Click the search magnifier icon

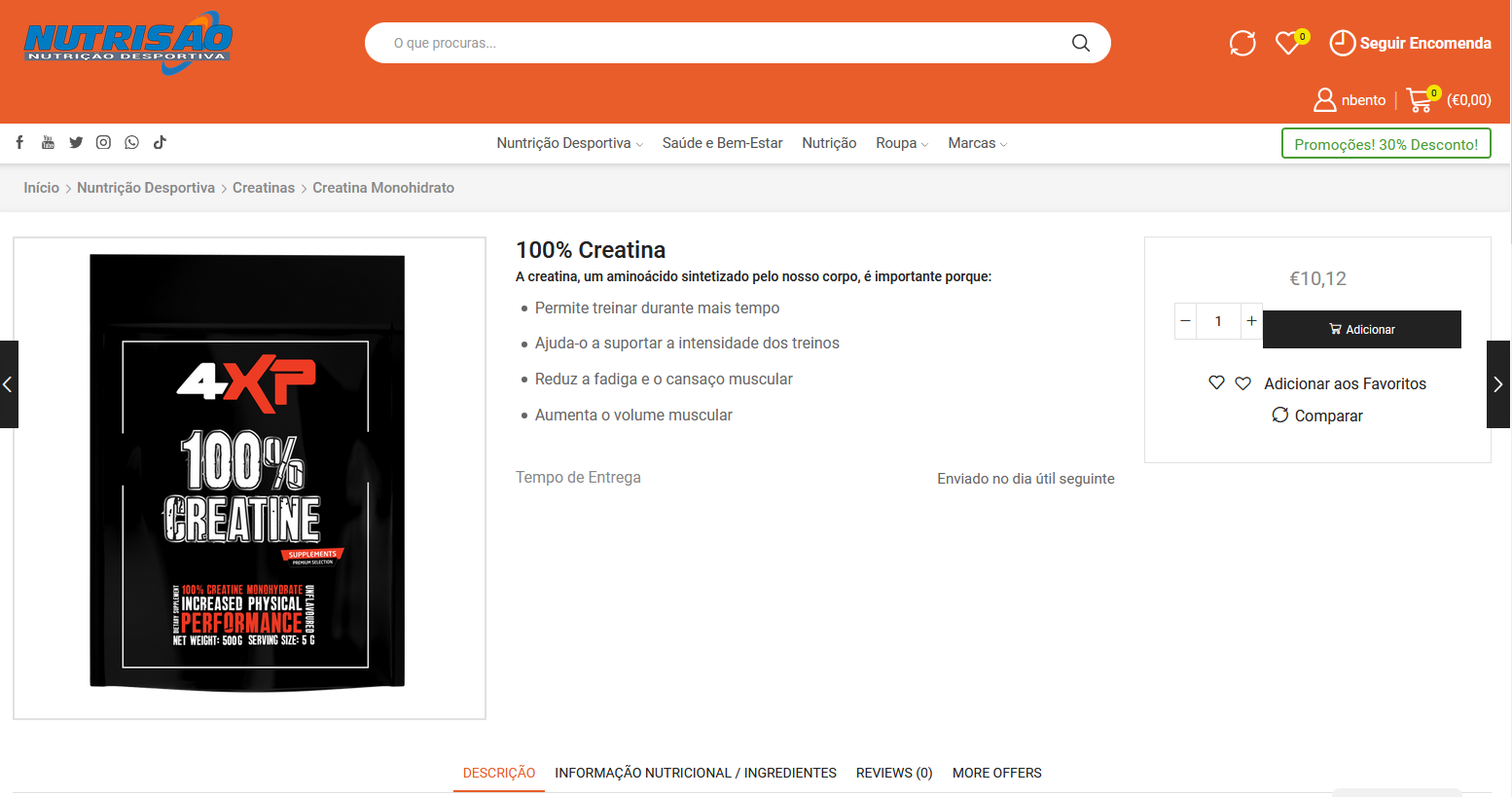[1080, 43]
